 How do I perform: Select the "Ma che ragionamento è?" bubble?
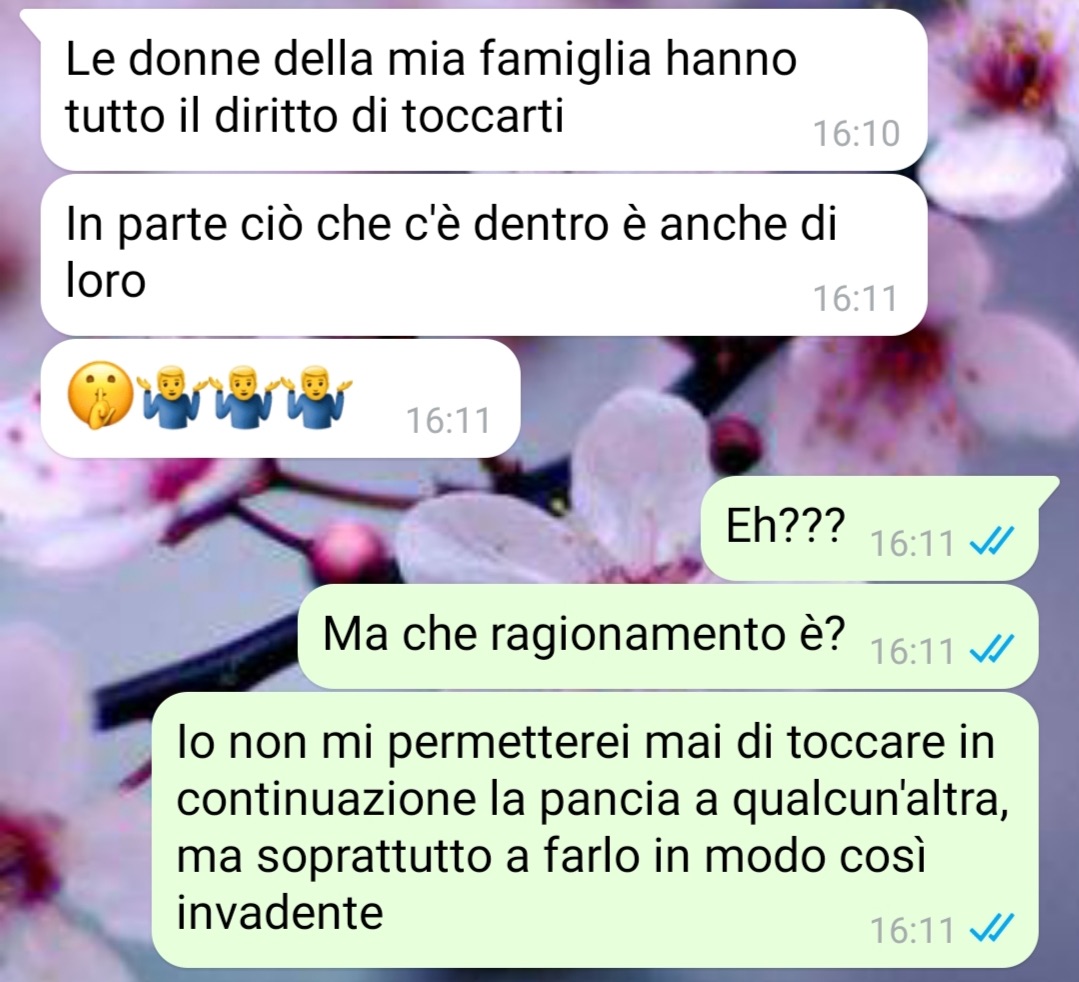pos(667,637)
